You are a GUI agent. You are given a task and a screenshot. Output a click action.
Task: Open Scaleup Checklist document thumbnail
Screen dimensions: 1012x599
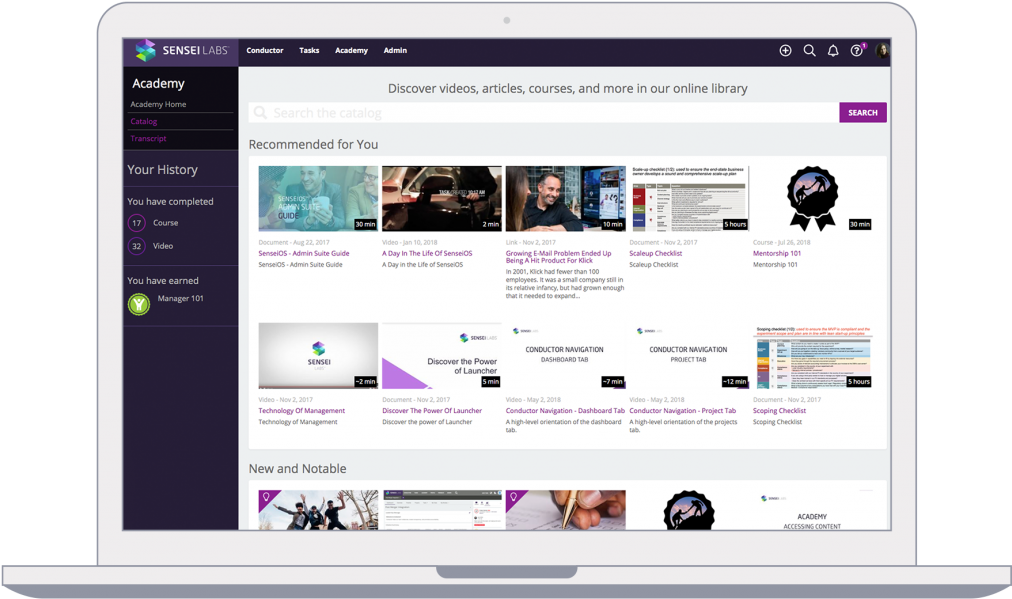click(689, 198)
